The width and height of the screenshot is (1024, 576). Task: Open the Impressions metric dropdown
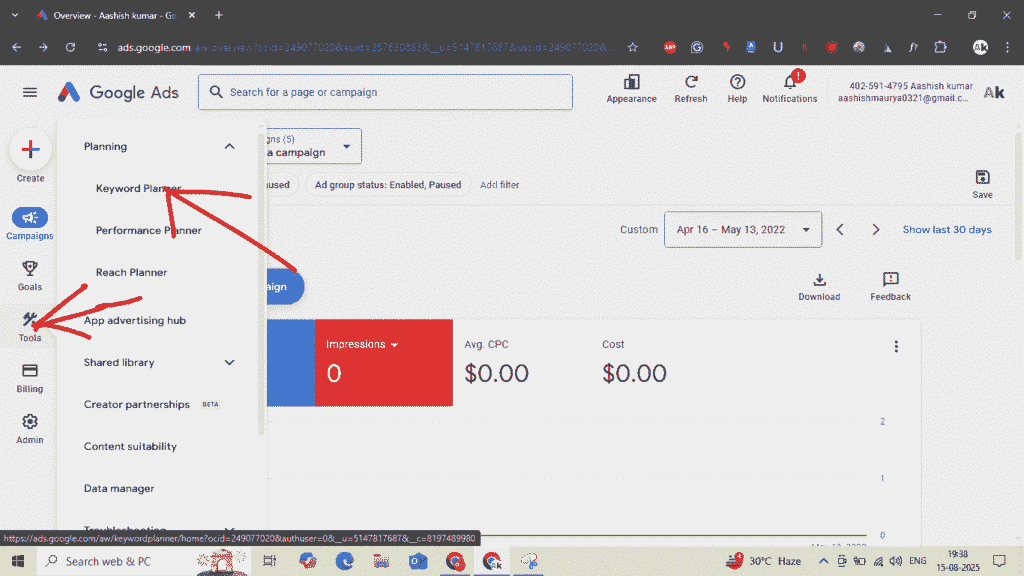[394, 345]
